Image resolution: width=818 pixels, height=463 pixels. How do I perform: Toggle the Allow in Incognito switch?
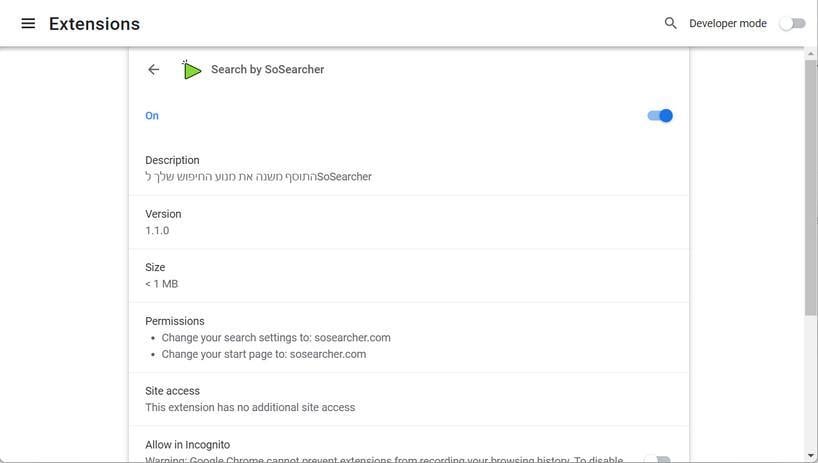(657, 460)
